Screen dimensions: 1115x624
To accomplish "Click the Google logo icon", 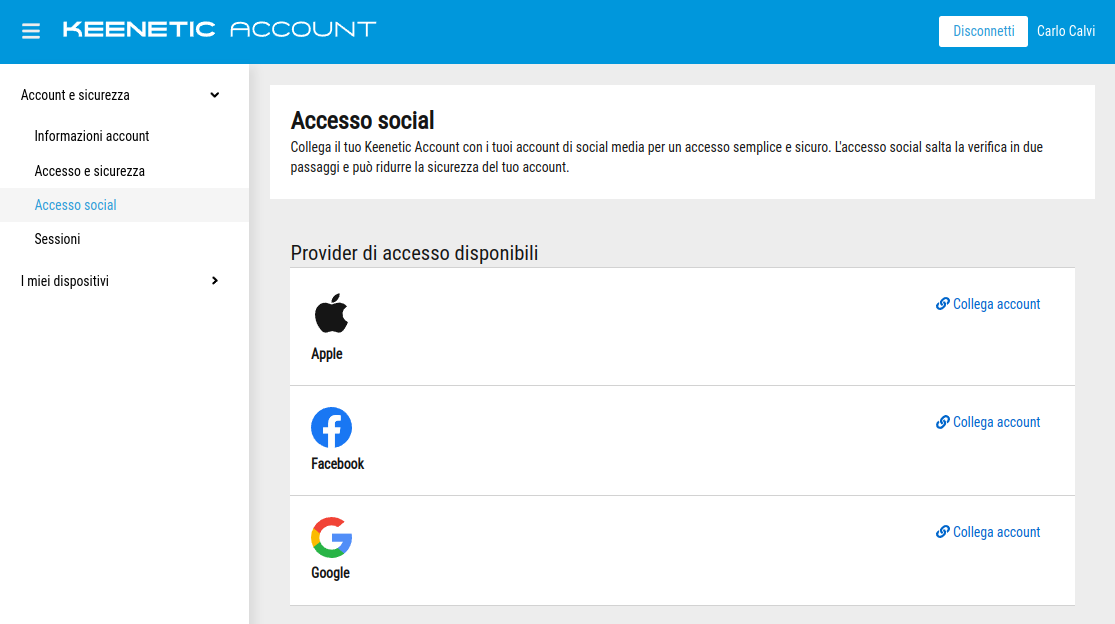I will 331,538.
